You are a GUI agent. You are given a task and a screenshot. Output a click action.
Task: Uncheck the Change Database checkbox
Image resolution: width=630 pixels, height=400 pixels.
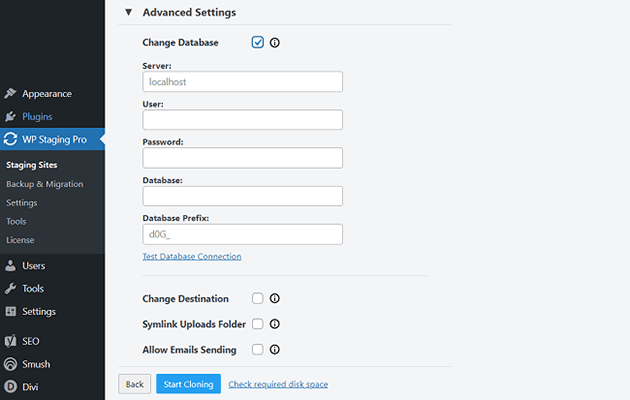pyautogui.click(x=258, y=42)
